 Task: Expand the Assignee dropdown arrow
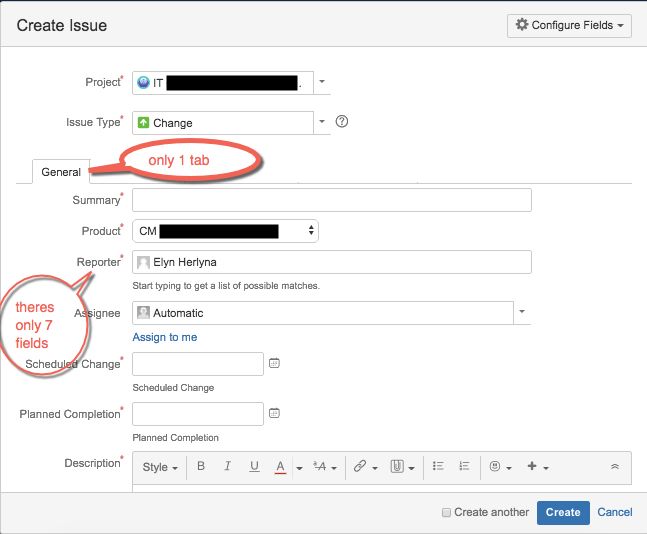pyautogui.click(x=522, y=312)
